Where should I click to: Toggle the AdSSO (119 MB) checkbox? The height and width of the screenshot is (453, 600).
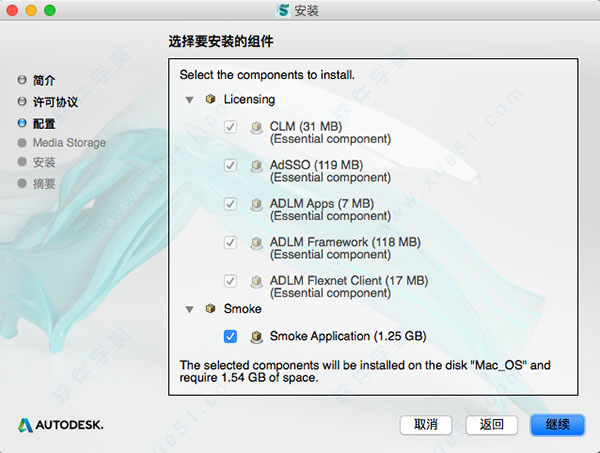230,165
